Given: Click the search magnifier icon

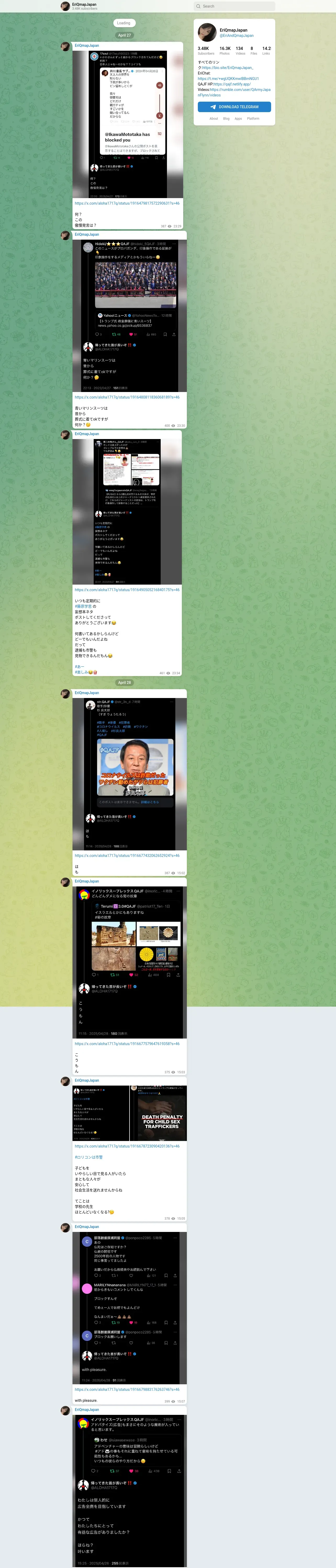Looking at the screenshot, I should [x=198, y=6].
